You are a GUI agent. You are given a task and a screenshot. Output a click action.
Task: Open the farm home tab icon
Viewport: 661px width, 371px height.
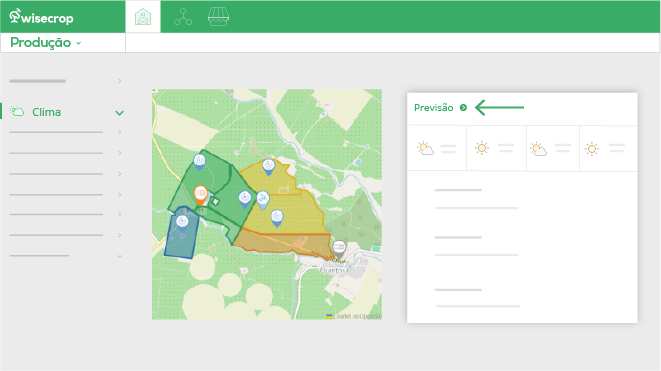[143, 17]
